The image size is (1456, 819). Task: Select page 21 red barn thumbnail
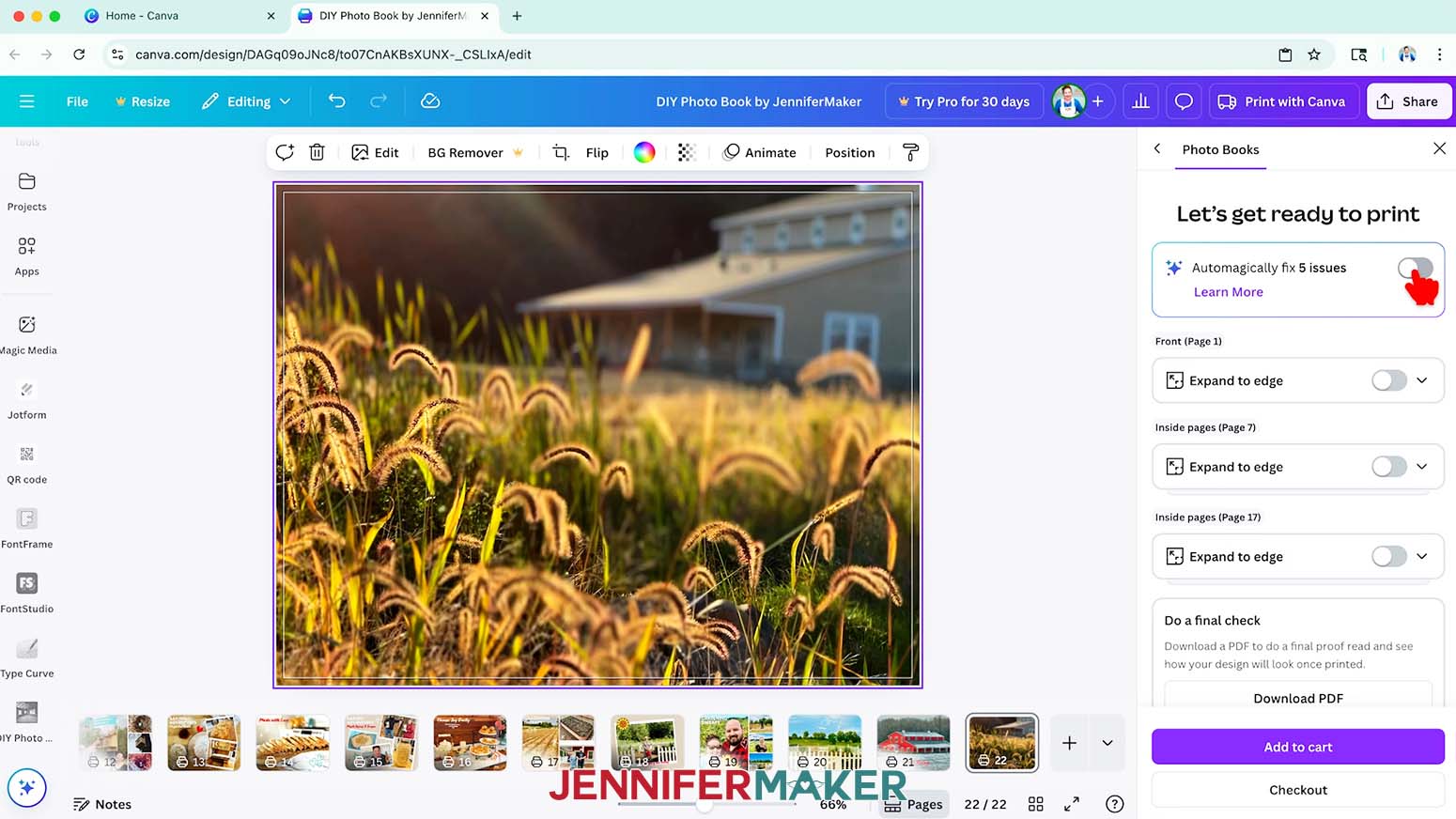tap(913, 743)
